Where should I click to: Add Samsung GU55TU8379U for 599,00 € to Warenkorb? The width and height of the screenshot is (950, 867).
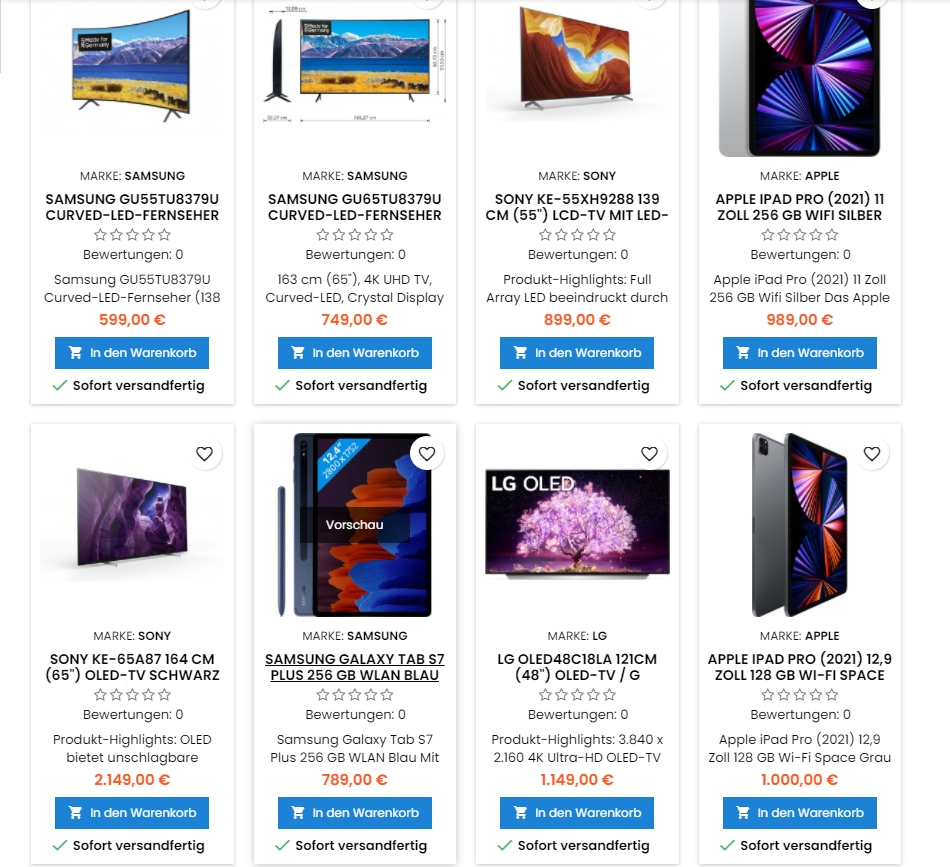coord(132,353)
